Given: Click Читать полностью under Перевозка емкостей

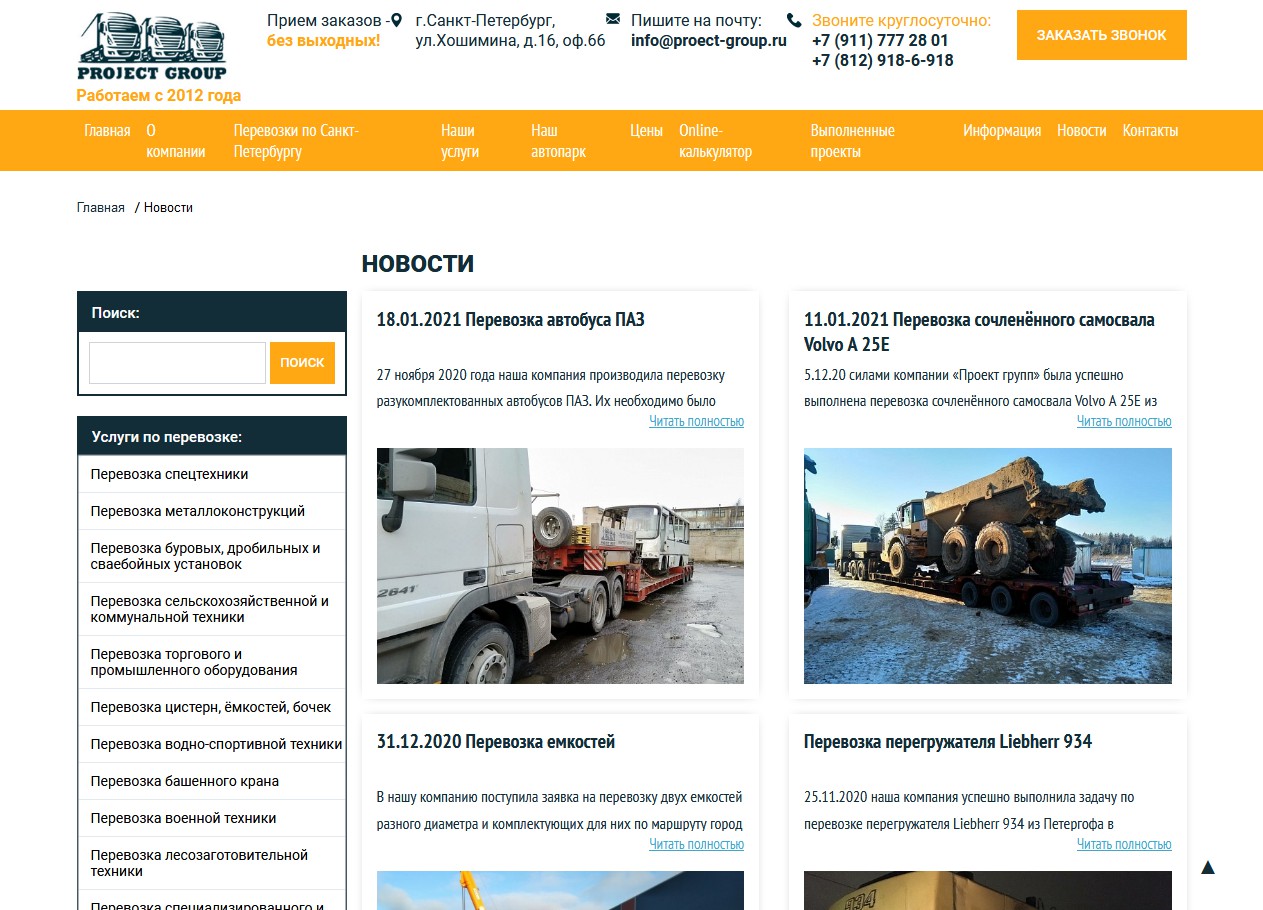Looking at the screenshot, I should (696, 844).
